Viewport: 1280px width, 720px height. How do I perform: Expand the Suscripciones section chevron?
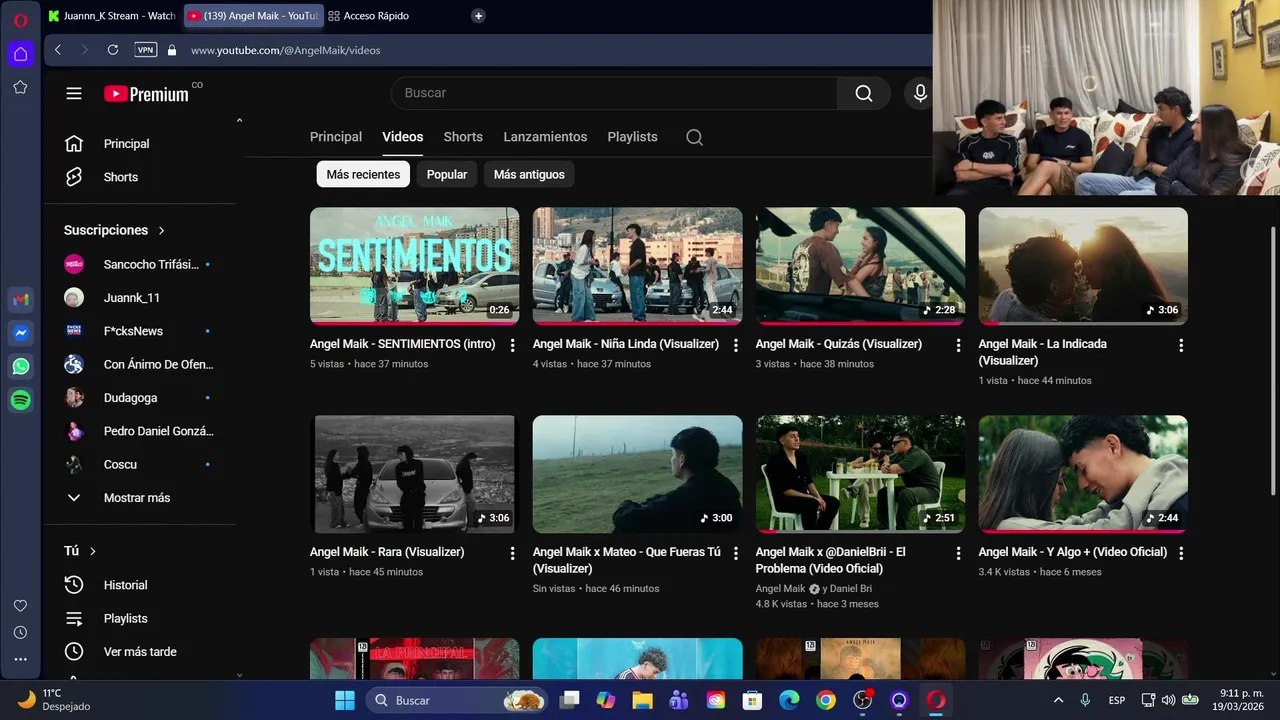(161, 230)
